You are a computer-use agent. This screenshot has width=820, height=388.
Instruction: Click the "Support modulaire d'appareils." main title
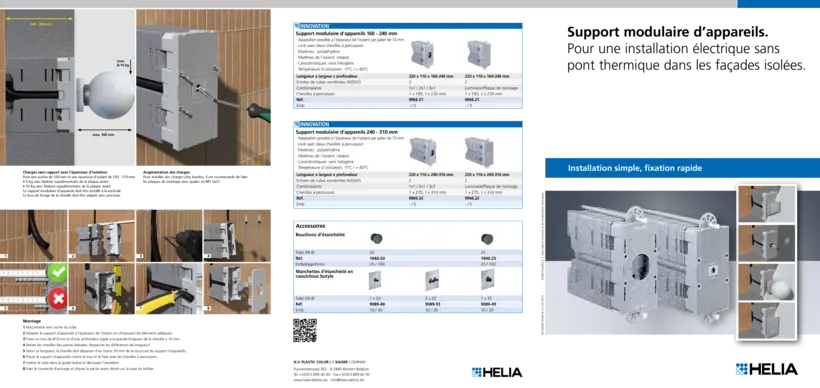point(668,32)
